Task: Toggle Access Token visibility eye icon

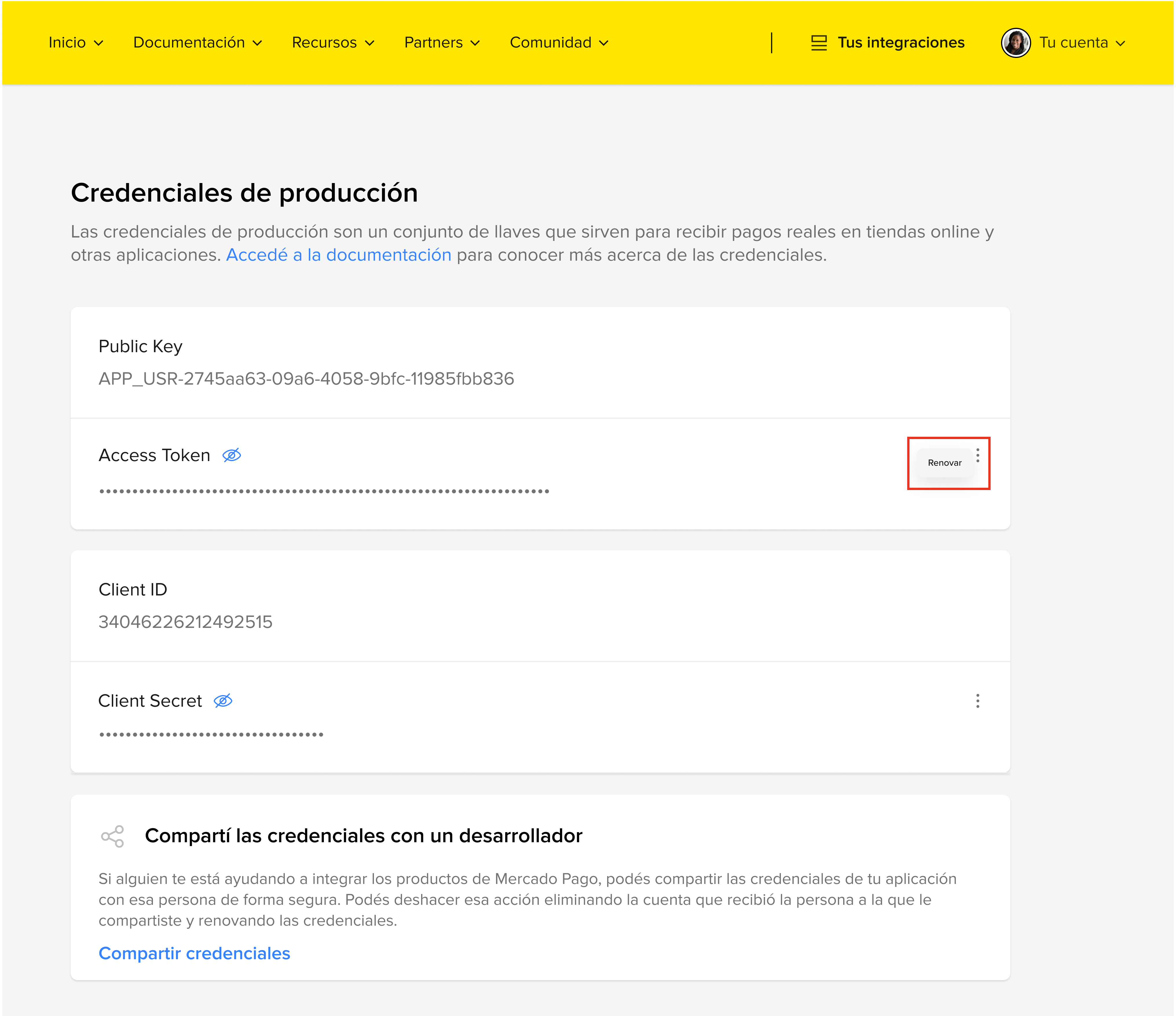Action: (x=231, y=455)
